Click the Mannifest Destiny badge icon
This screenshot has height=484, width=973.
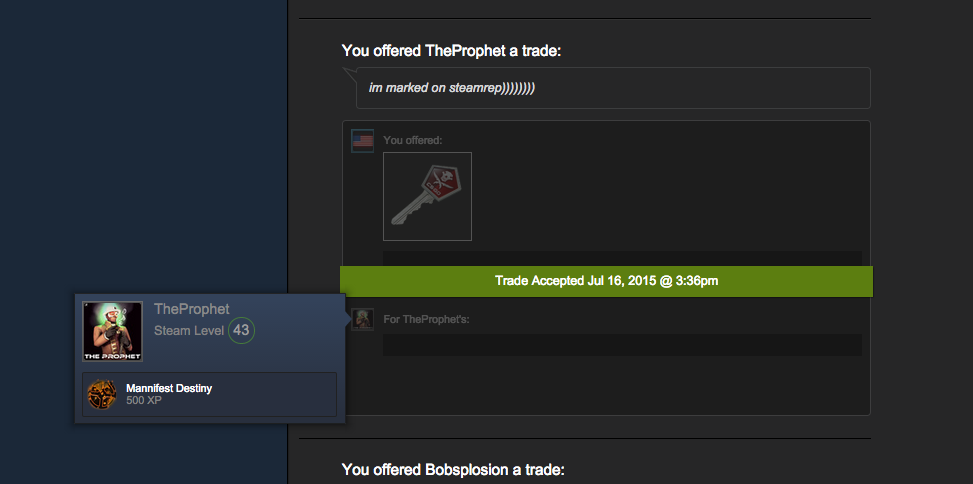coord(102,394)
